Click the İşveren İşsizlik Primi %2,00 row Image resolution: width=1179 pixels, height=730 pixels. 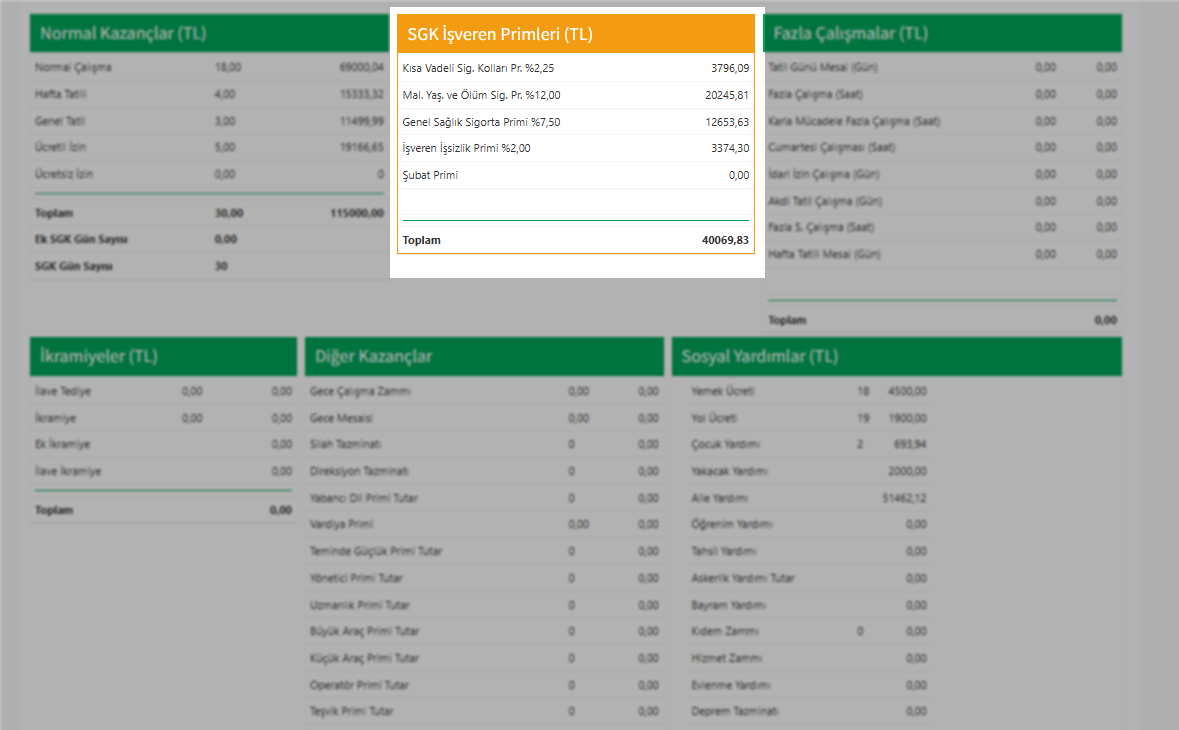tap(575, 148)
